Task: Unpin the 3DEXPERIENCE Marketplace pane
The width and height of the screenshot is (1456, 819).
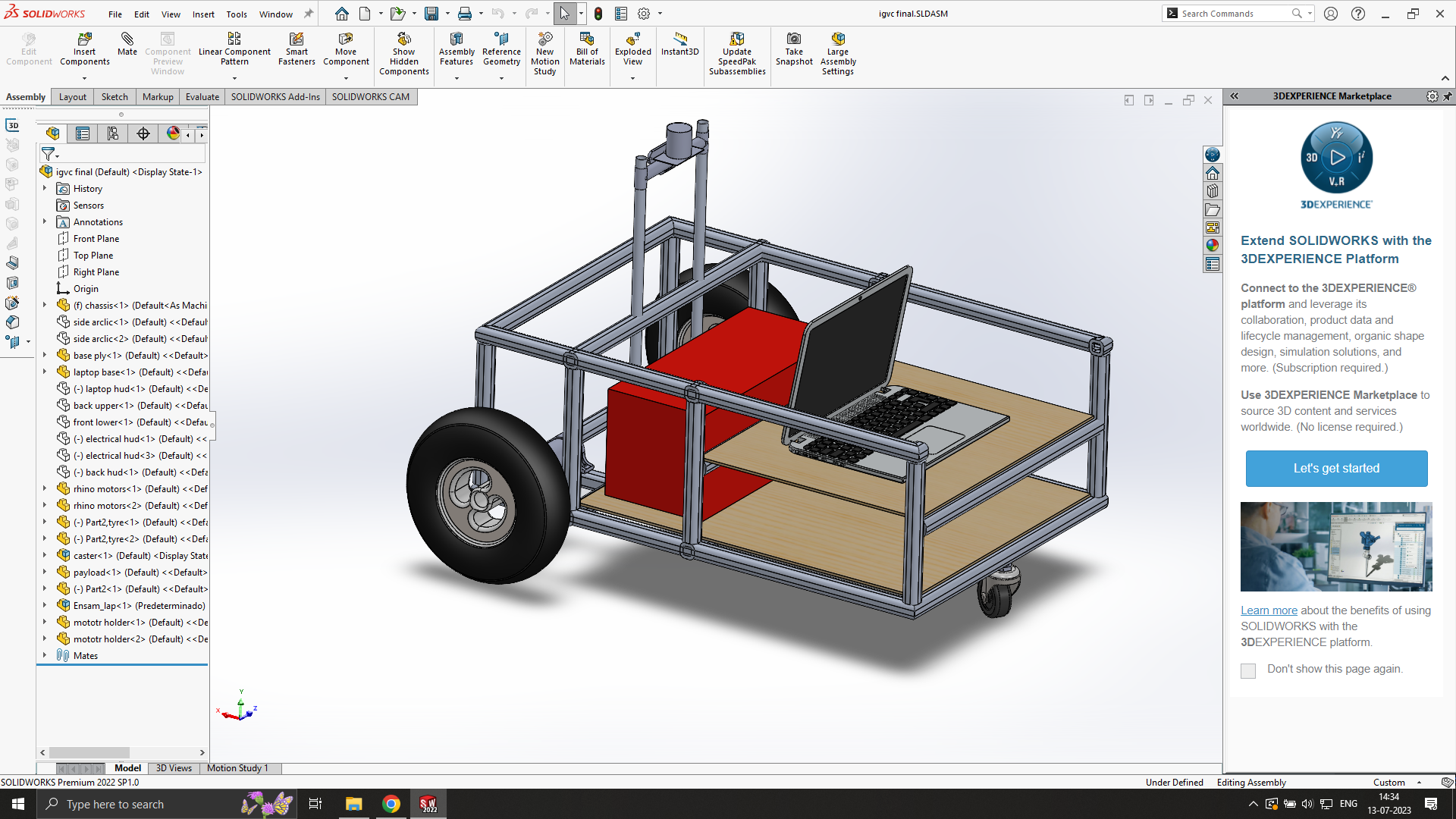Action: click(x=1448, y=96)
